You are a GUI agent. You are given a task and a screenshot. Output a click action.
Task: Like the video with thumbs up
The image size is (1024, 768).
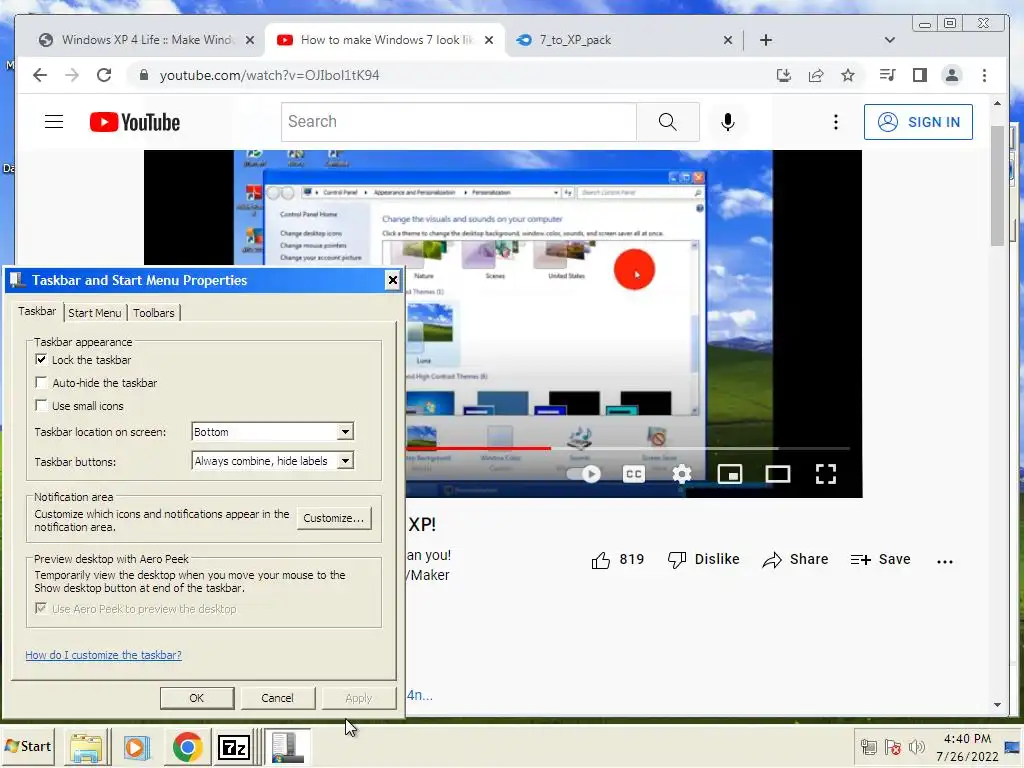point(601,560)
